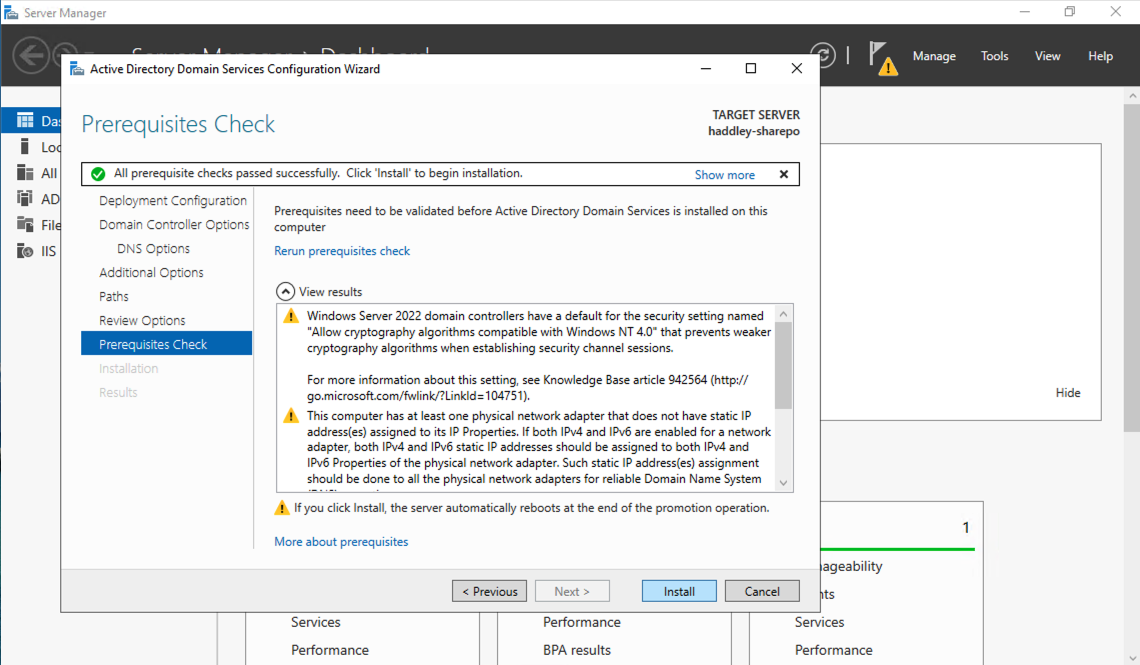The width and height of the screenshot is (1140, 665).
Task: Click Services in the left server tile
Action: (x=316, y=622)
